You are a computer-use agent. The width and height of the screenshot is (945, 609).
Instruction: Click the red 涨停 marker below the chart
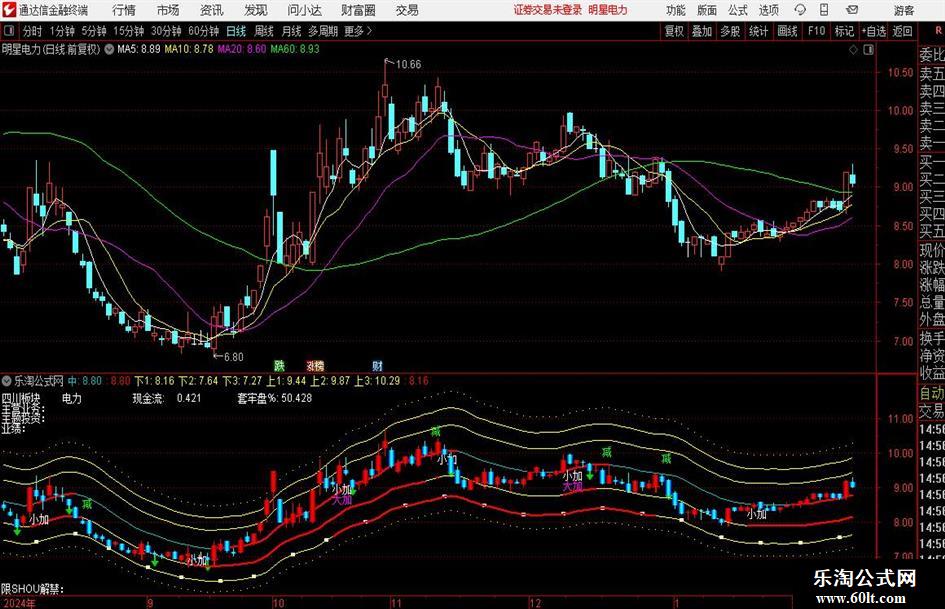[315, 365]
